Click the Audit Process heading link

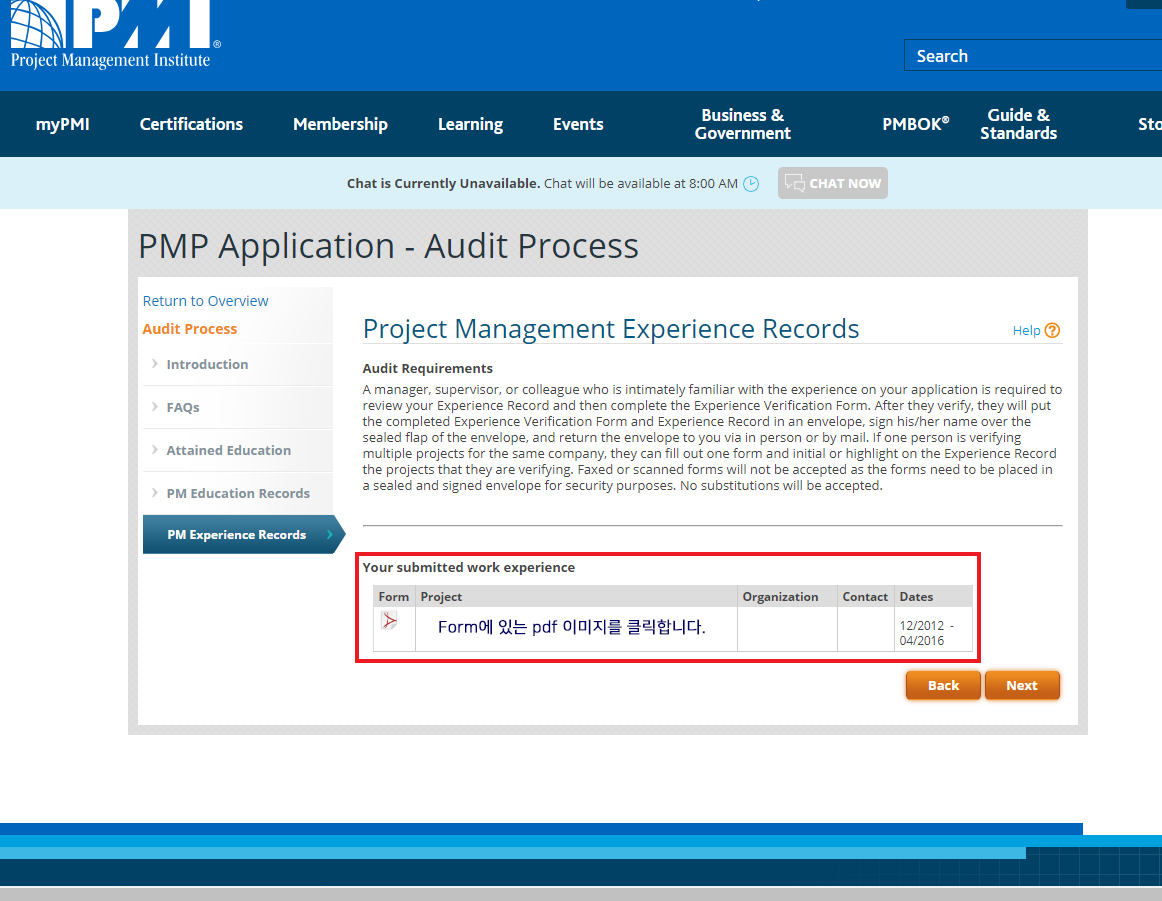[x=190, y=329]
